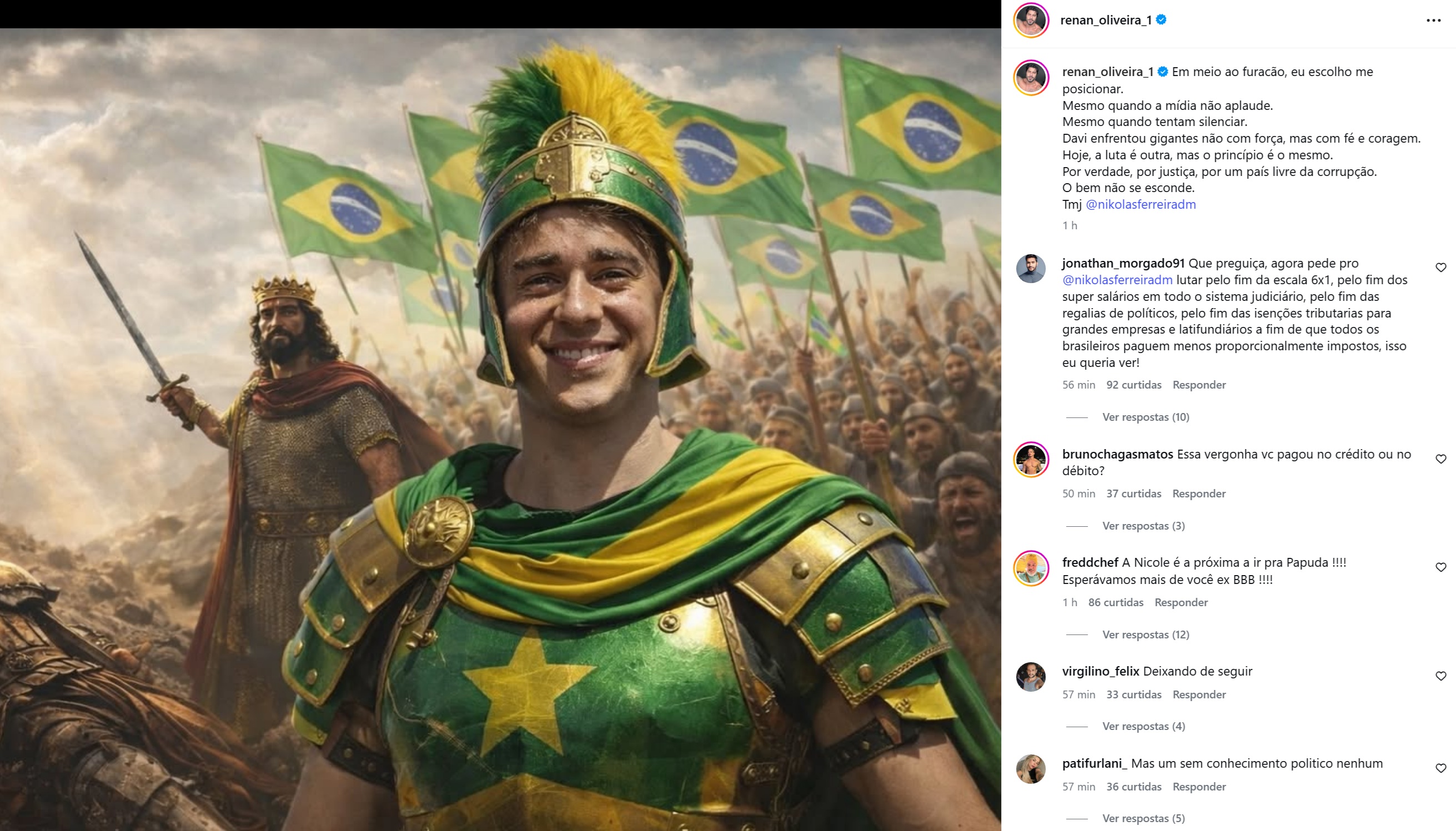Open virgilino_felix's profile avatar
Viewport: 1456px width, 831px height.
1030,677
